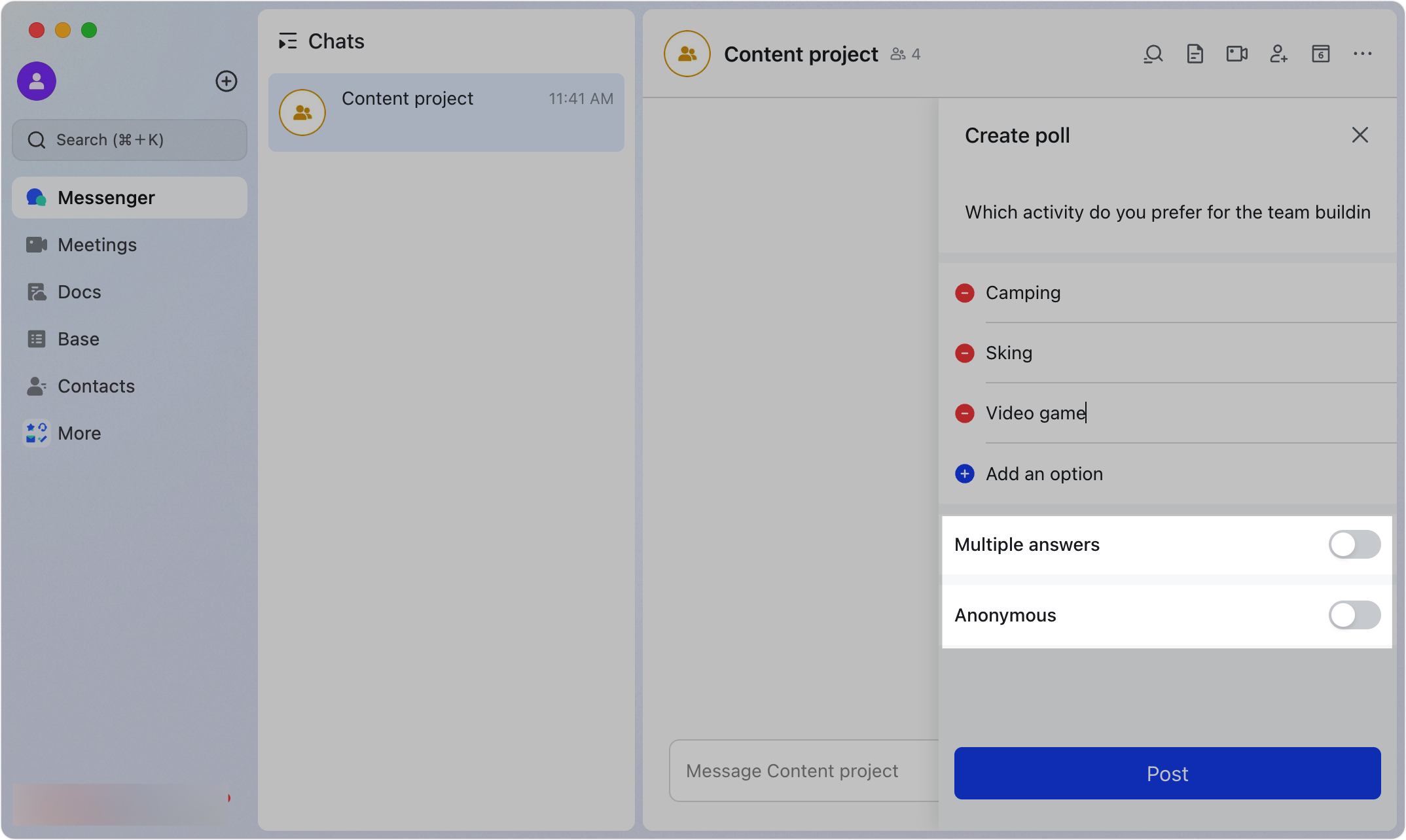Turn on Anonymous voting

point(1354,615)
